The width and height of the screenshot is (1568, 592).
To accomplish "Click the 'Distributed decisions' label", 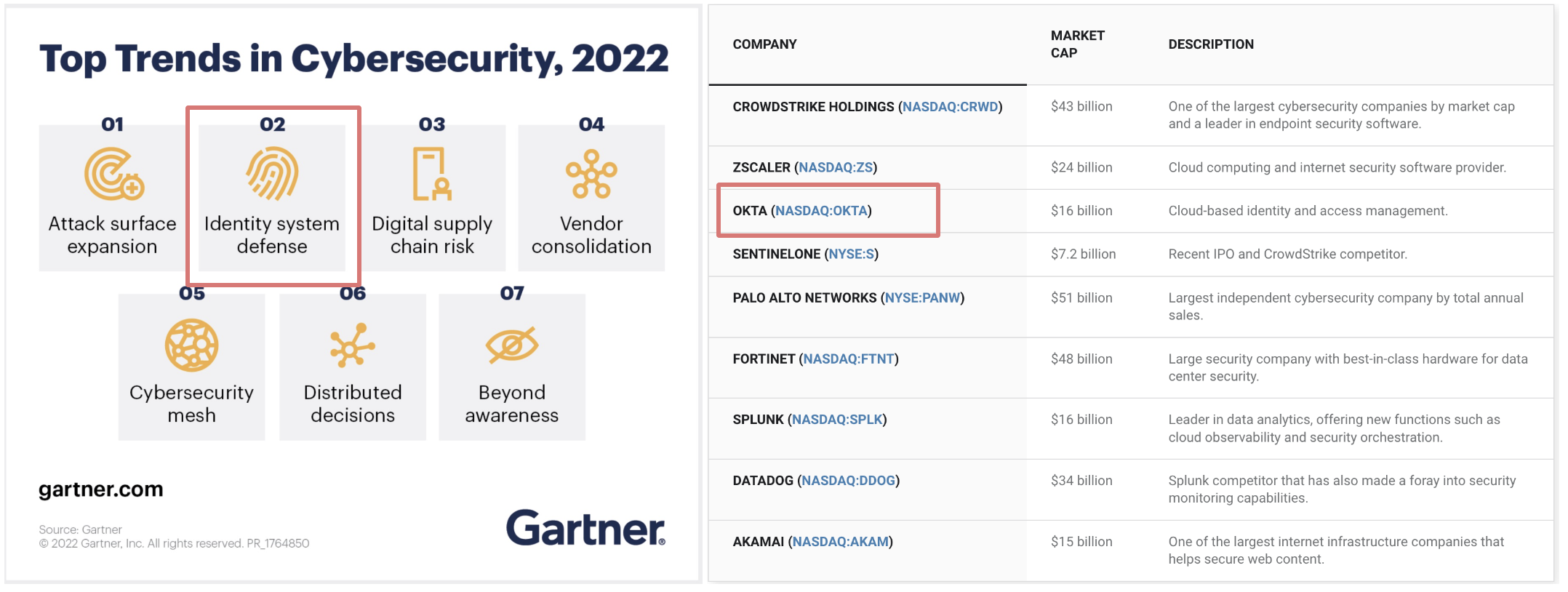I will [x=353, y=404].
